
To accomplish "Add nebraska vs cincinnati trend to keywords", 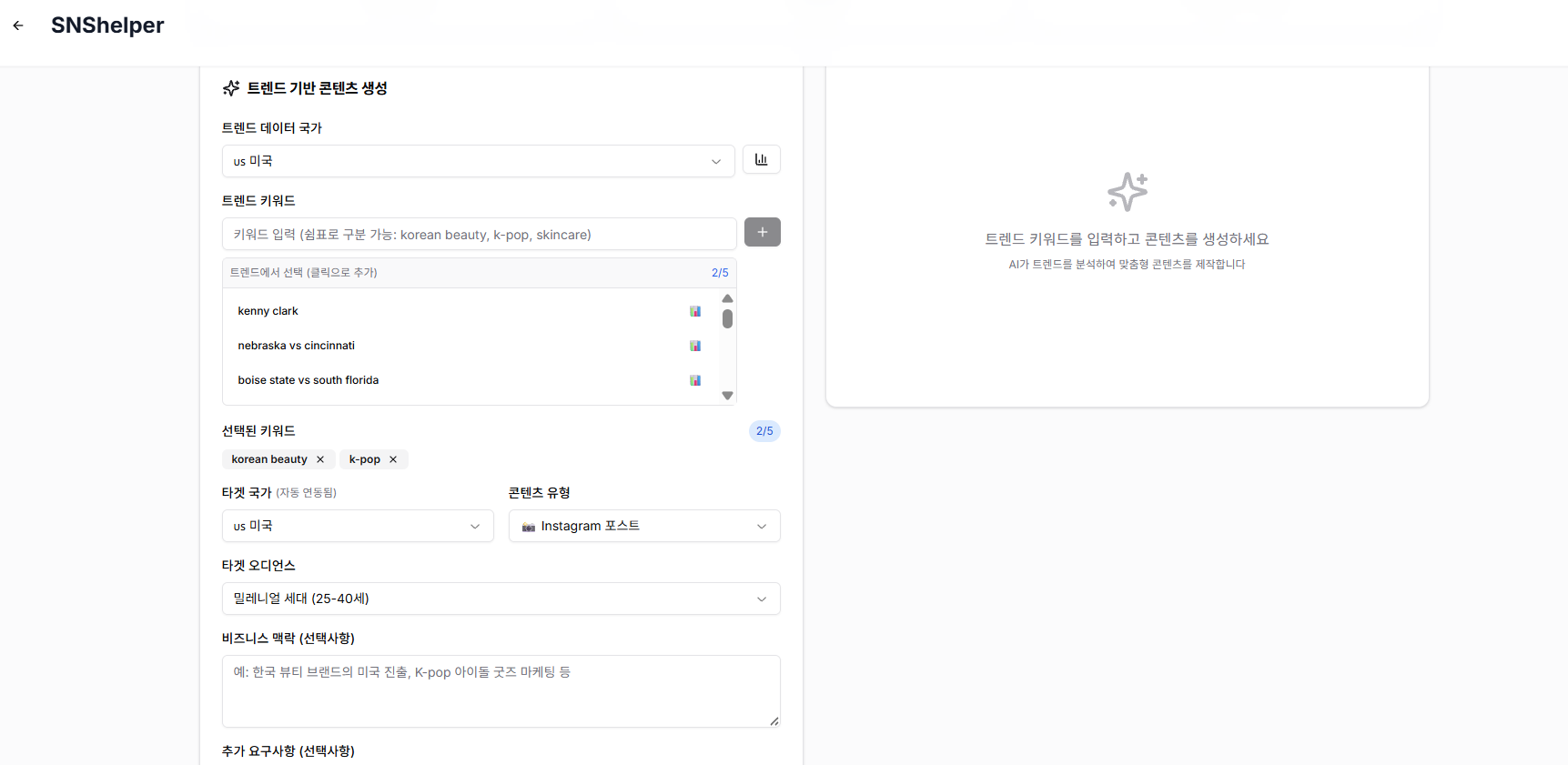I will [x=470, y=346].
